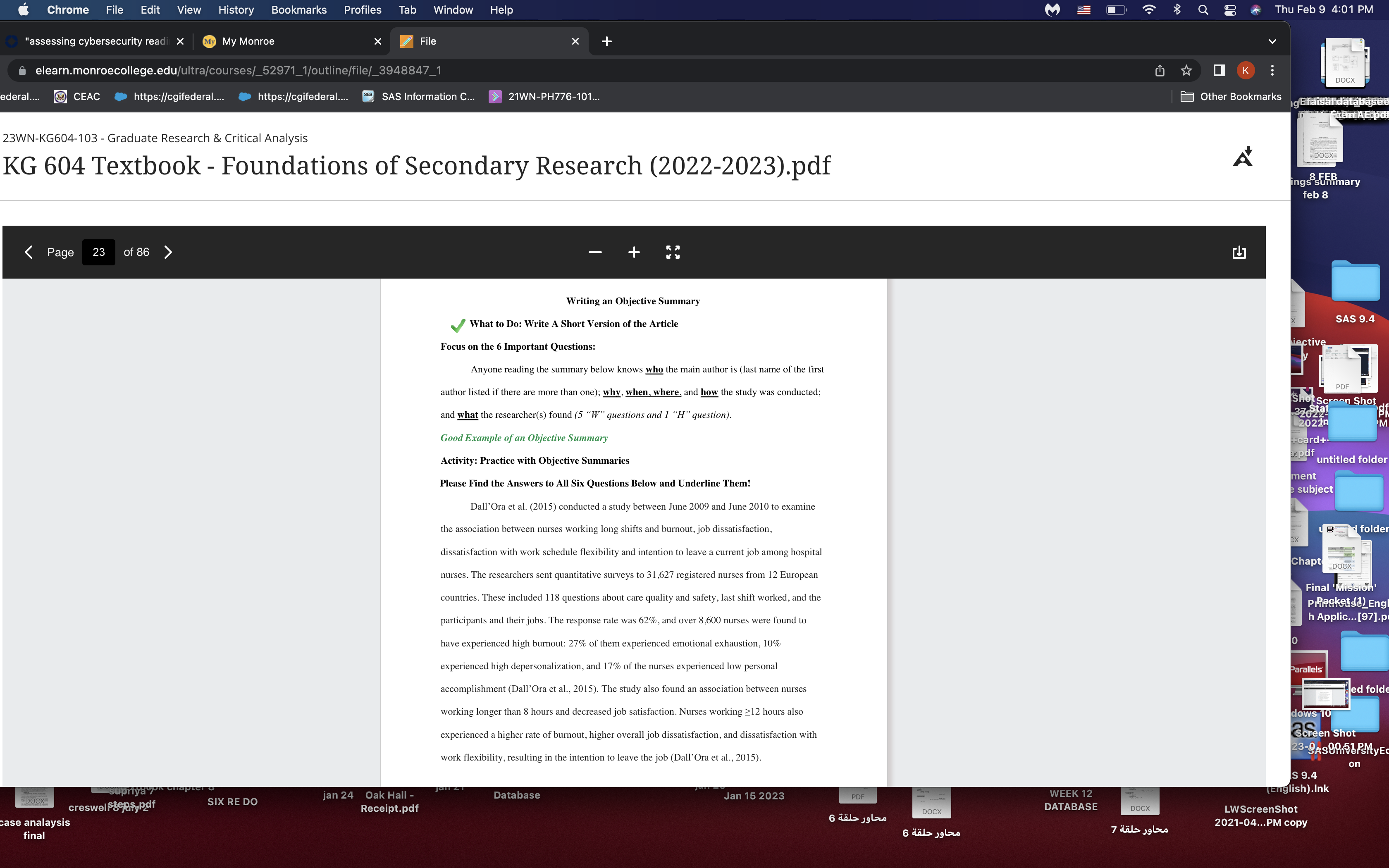Viewport: 1389px width, 868px height.
Task: Open the History menu
Action: [x=236, y=10]
